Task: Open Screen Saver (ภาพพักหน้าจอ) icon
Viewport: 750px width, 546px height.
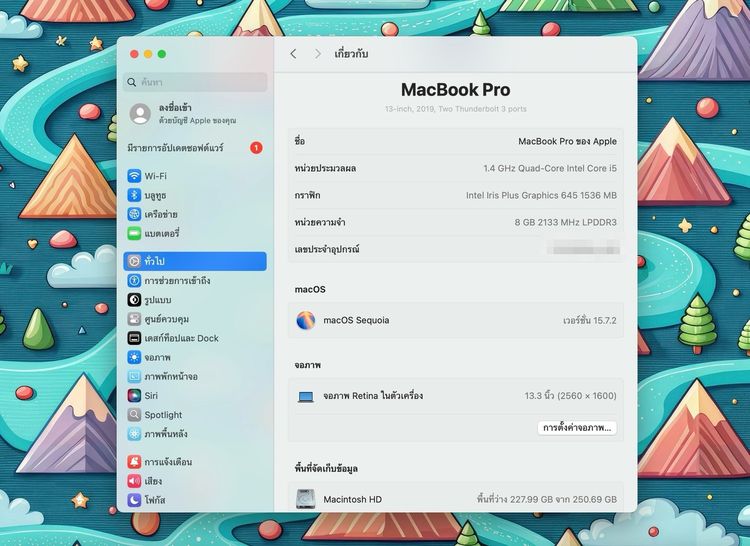Action: (134, 376)
